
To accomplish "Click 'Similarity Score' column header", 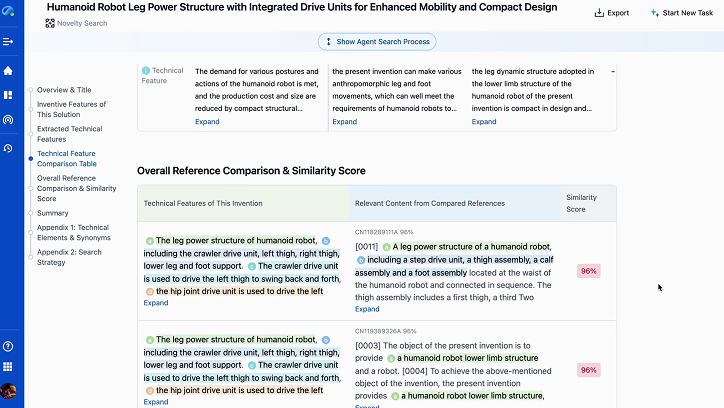I will point(581,204).
